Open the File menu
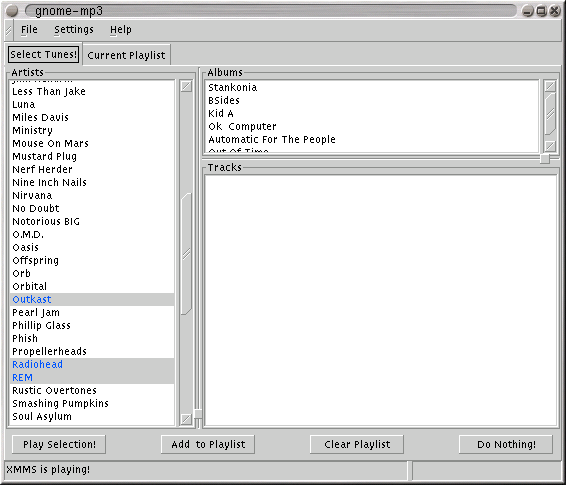Image resolution: width=566 pixels, height=485 pixels. tap(29, 30)
